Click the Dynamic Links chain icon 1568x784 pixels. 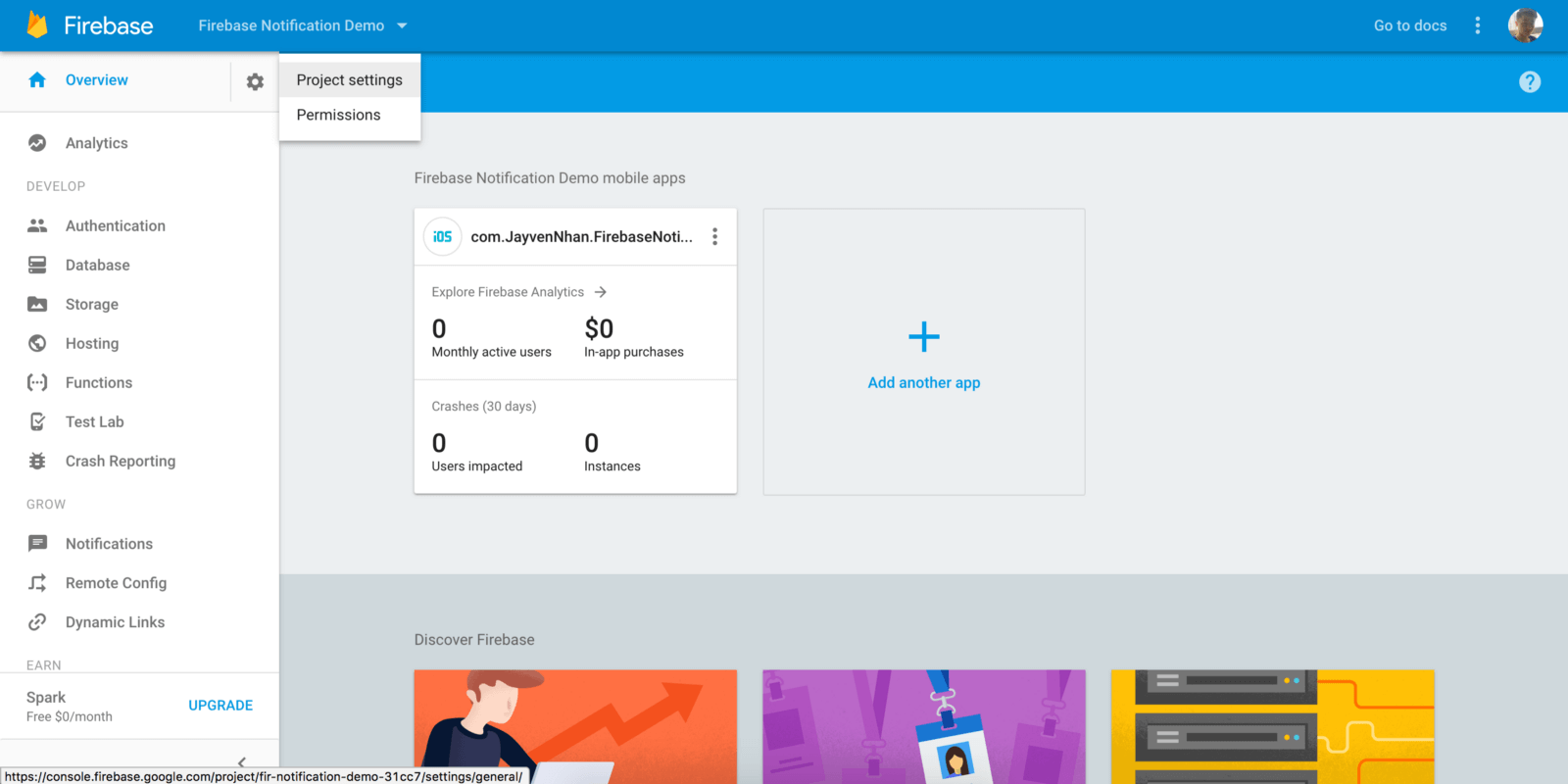(37, 622)
